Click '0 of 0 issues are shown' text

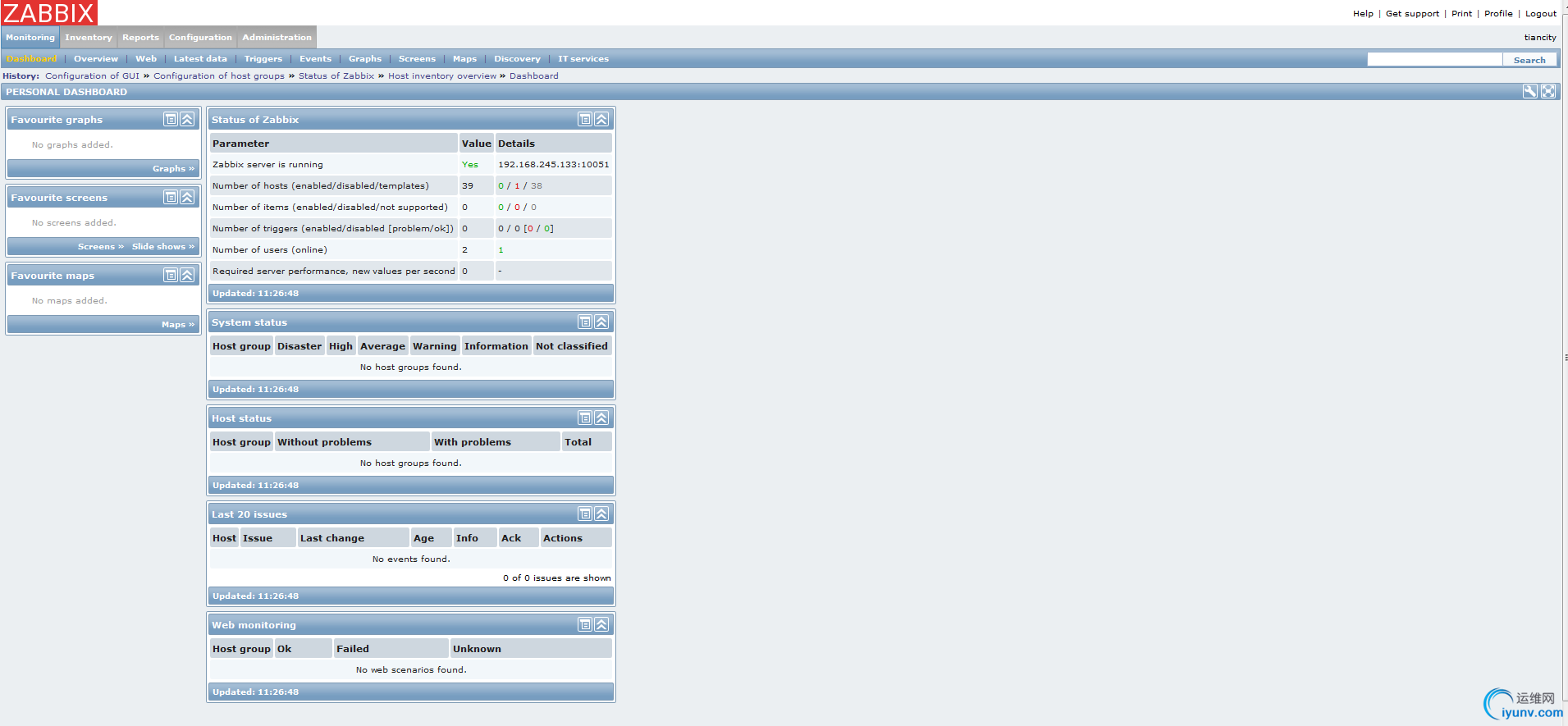pyautogui.click(x=557, y=578)
